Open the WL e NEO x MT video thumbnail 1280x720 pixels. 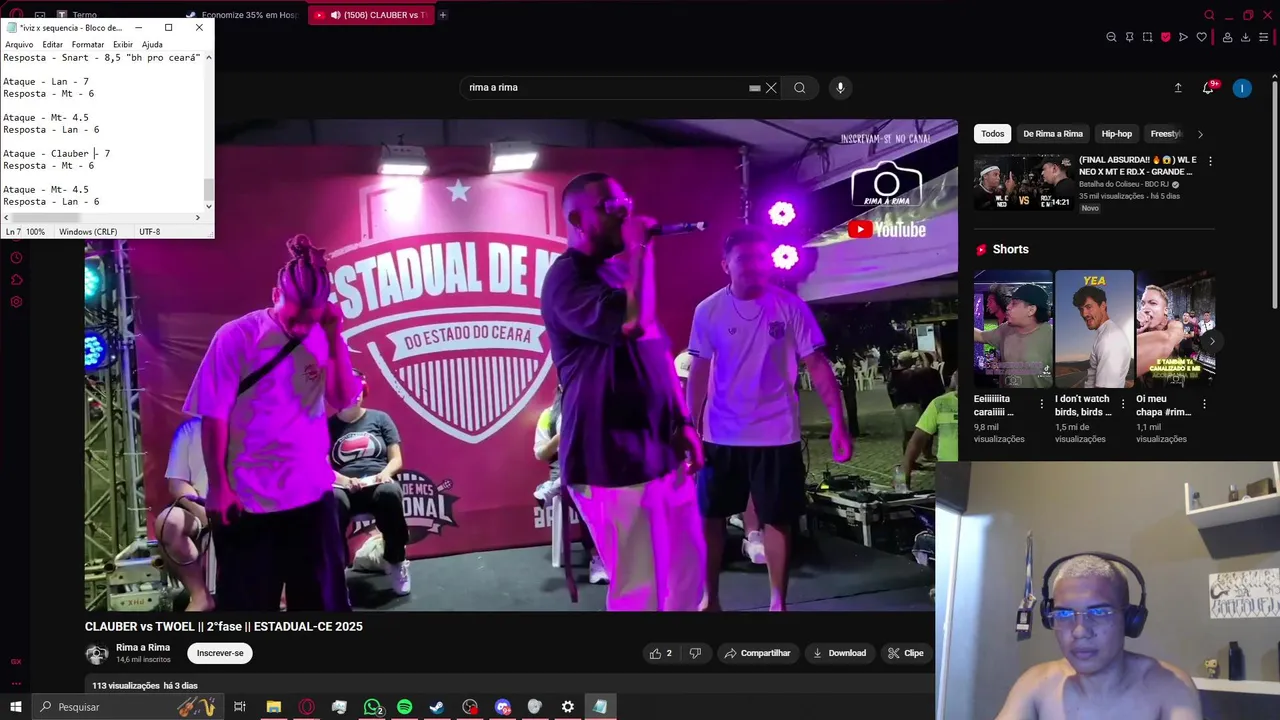1023,181
